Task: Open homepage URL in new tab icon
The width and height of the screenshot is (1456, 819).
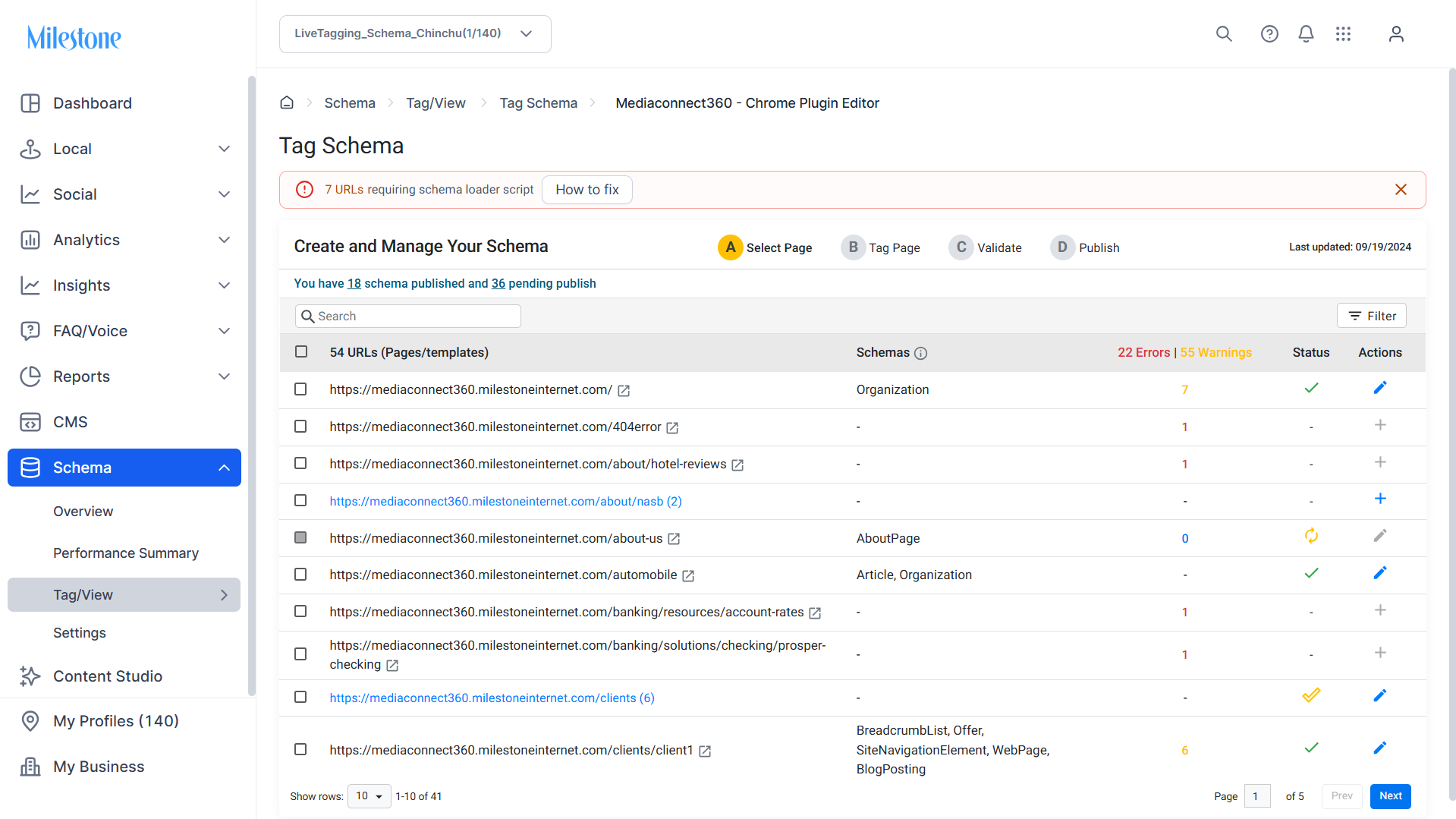Action: pyautogui.click(x=624, y=391)
